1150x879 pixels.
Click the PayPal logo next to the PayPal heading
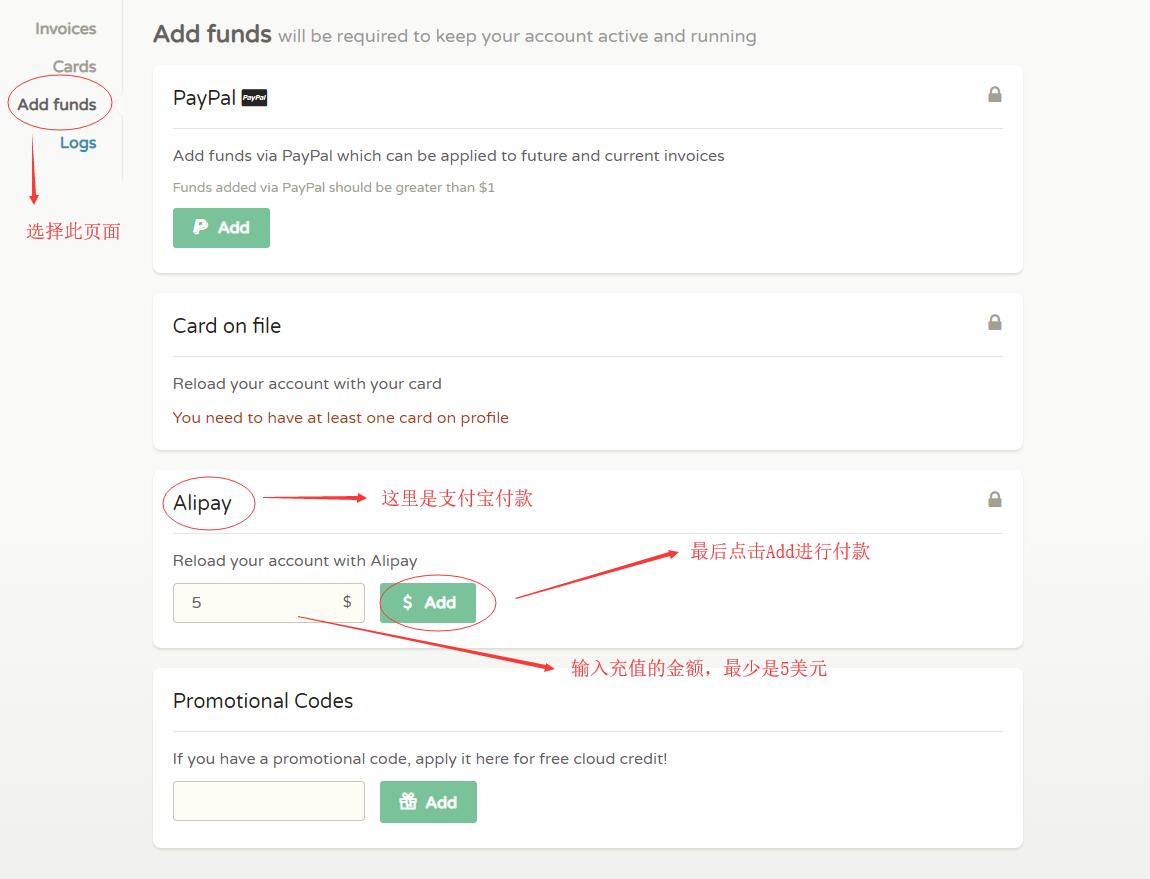coord(254,97)
